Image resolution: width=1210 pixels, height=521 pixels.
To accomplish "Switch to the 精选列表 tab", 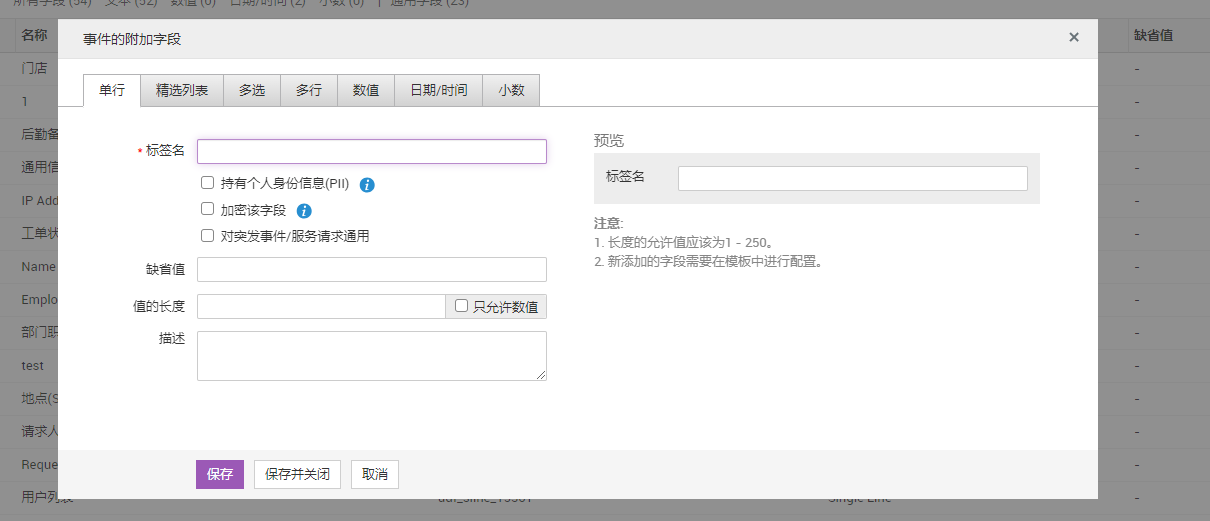I will [x=182, y=90].
